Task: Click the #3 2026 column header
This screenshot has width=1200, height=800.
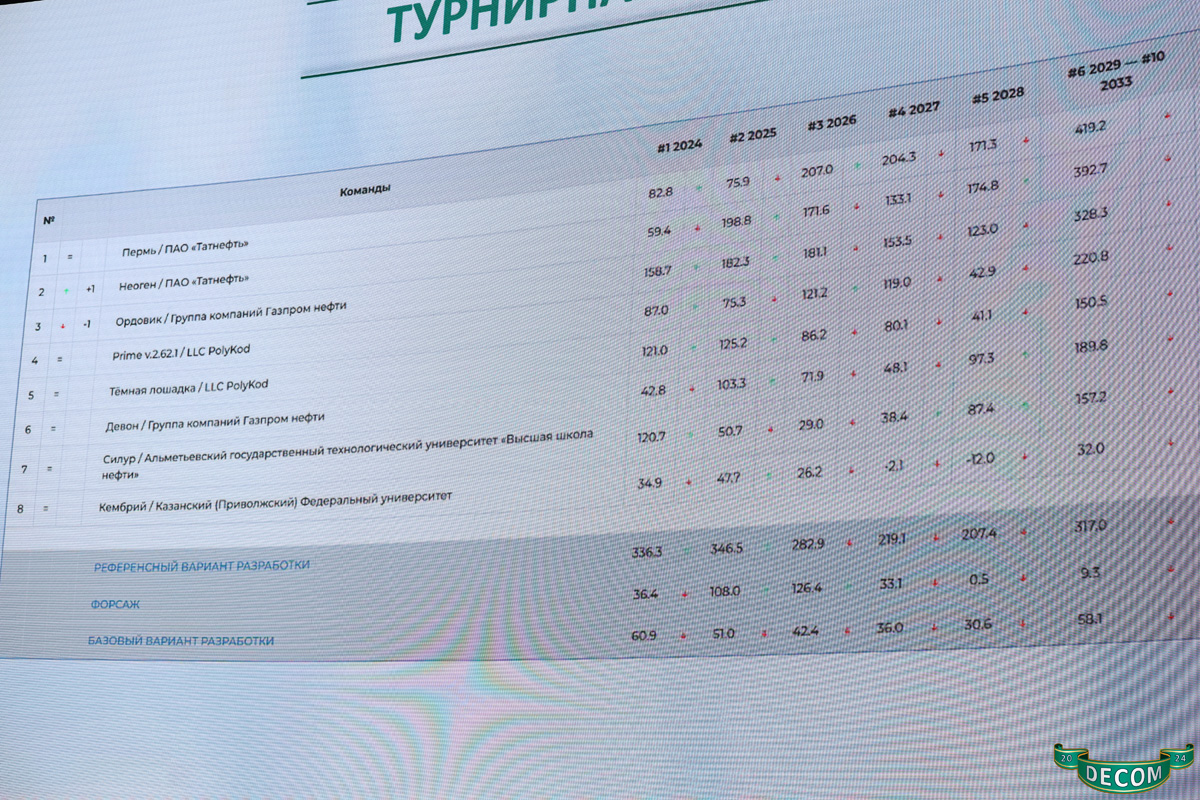Action: (832, 123)
